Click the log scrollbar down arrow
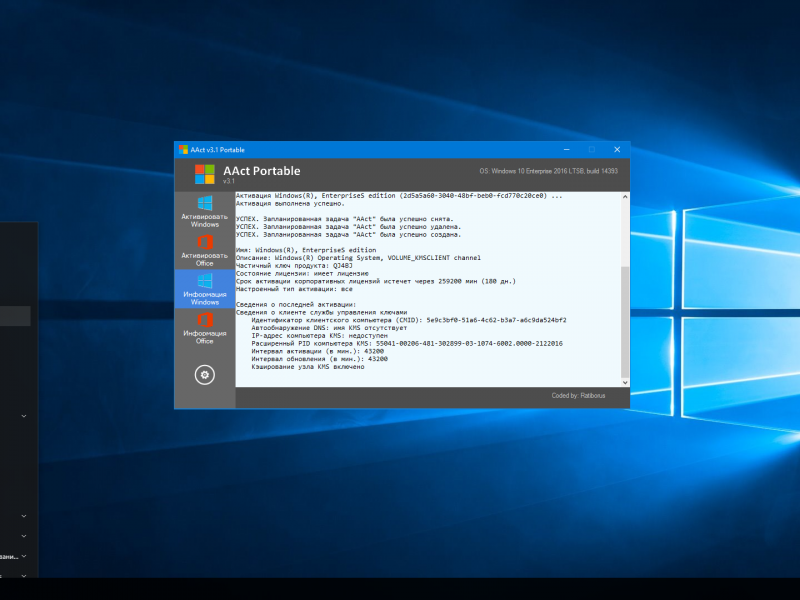 tap(625, 382)
